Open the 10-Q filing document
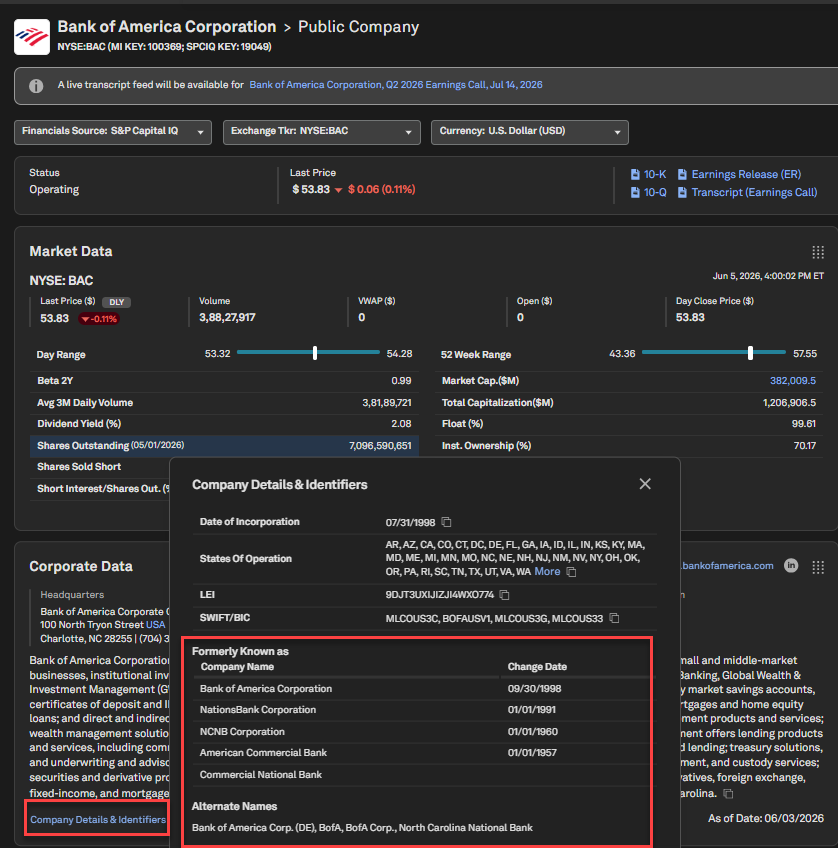 click(x=649, y=193)
